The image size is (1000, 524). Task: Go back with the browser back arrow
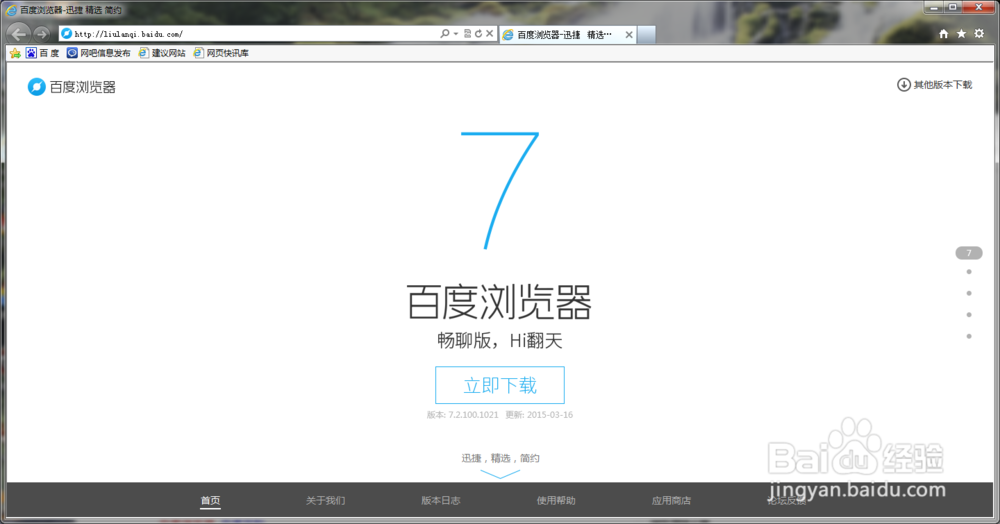[18, 33]
